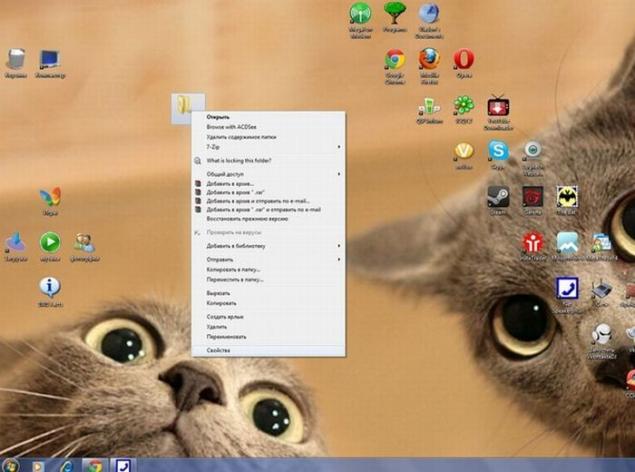Click What is locking this folder?
The image size is (635, 472).
pyautogui.click(x=268, y=161)
